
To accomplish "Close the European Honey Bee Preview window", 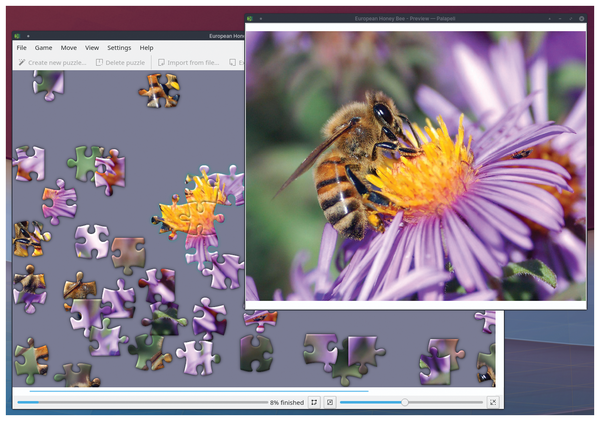I will pos(582,18).
